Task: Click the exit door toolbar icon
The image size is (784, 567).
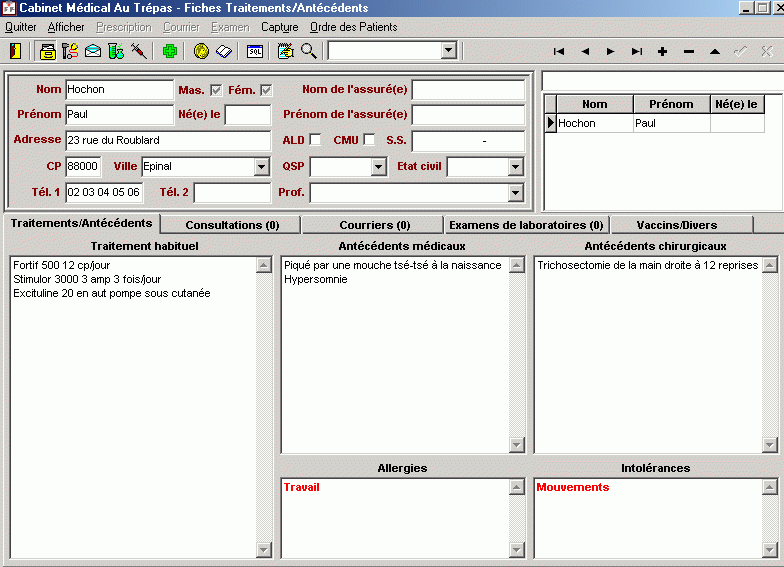Action: 16,51
